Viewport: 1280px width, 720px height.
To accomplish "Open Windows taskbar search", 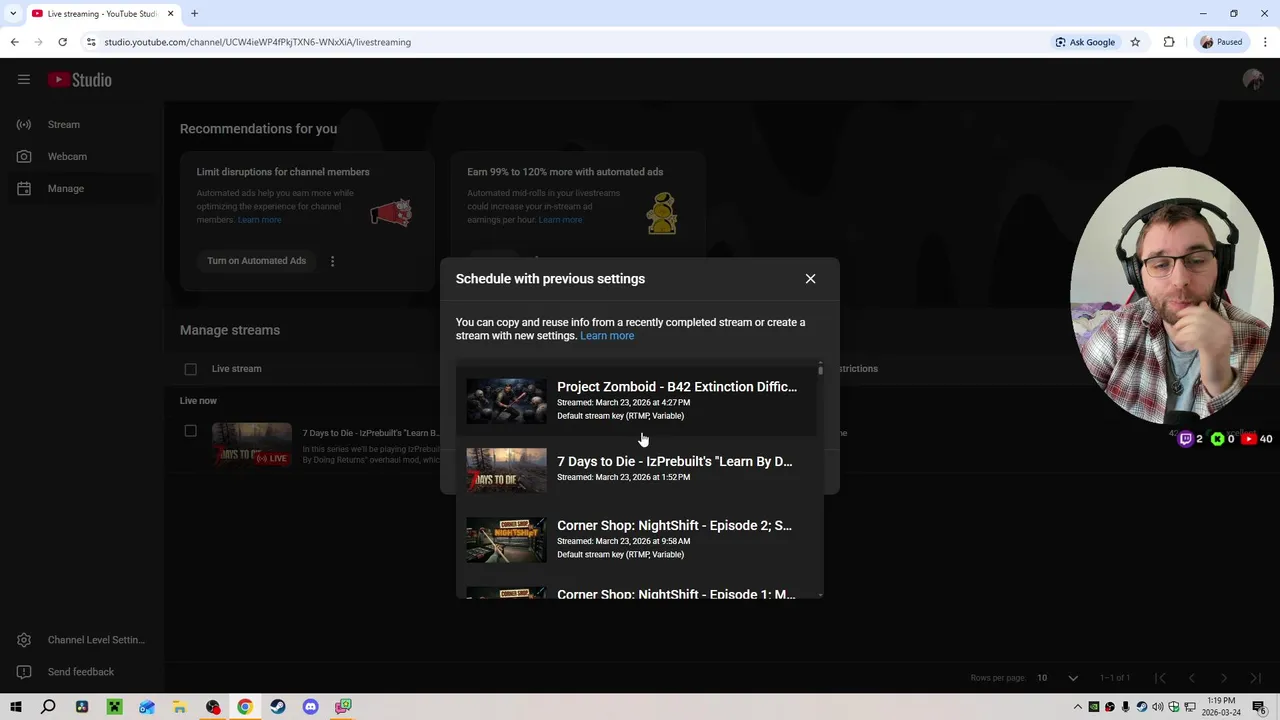I will coord(48,707).
